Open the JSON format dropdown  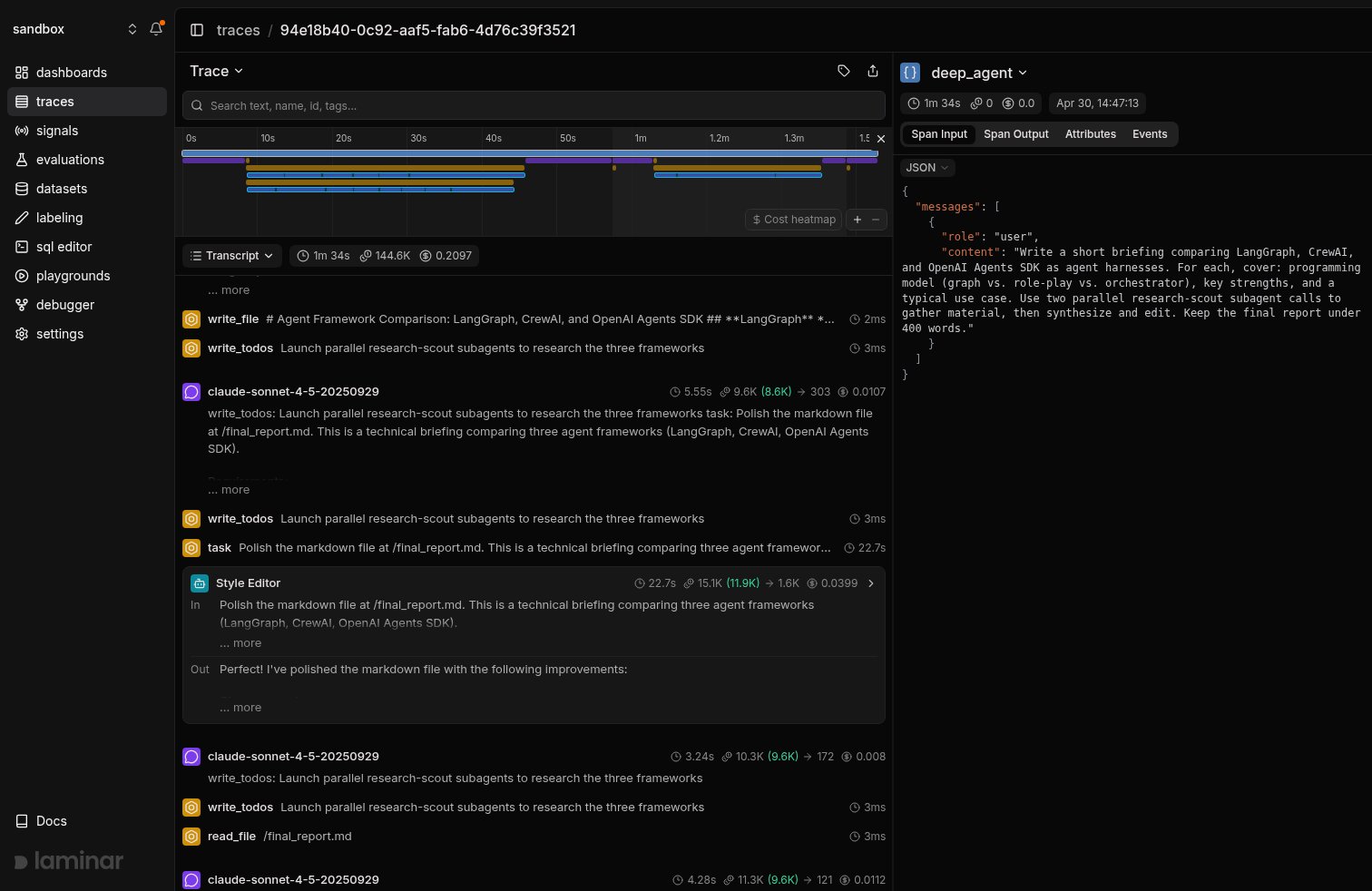tap(927, 168)
